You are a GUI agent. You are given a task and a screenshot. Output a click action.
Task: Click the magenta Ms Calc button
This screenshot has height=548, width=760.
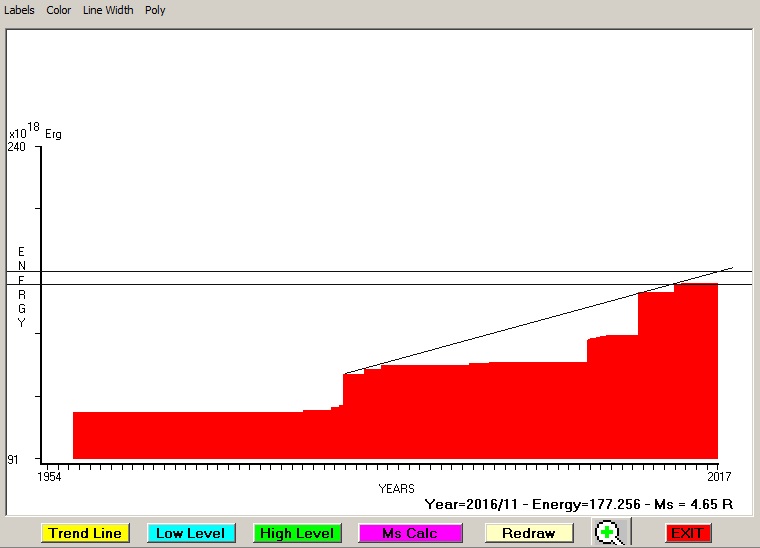tap(410, 533)
